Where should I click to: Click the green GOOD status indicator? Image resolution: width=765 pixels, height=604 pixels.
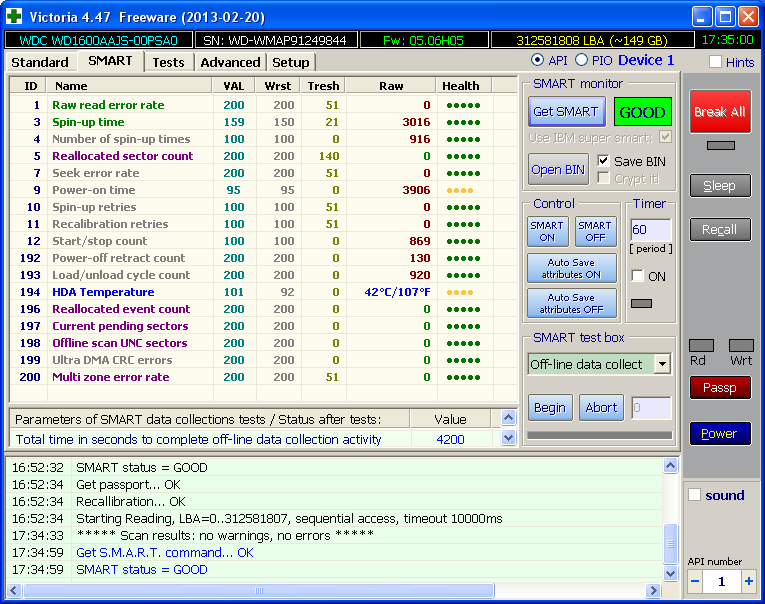pyautogui.click(x=642, y=112)
